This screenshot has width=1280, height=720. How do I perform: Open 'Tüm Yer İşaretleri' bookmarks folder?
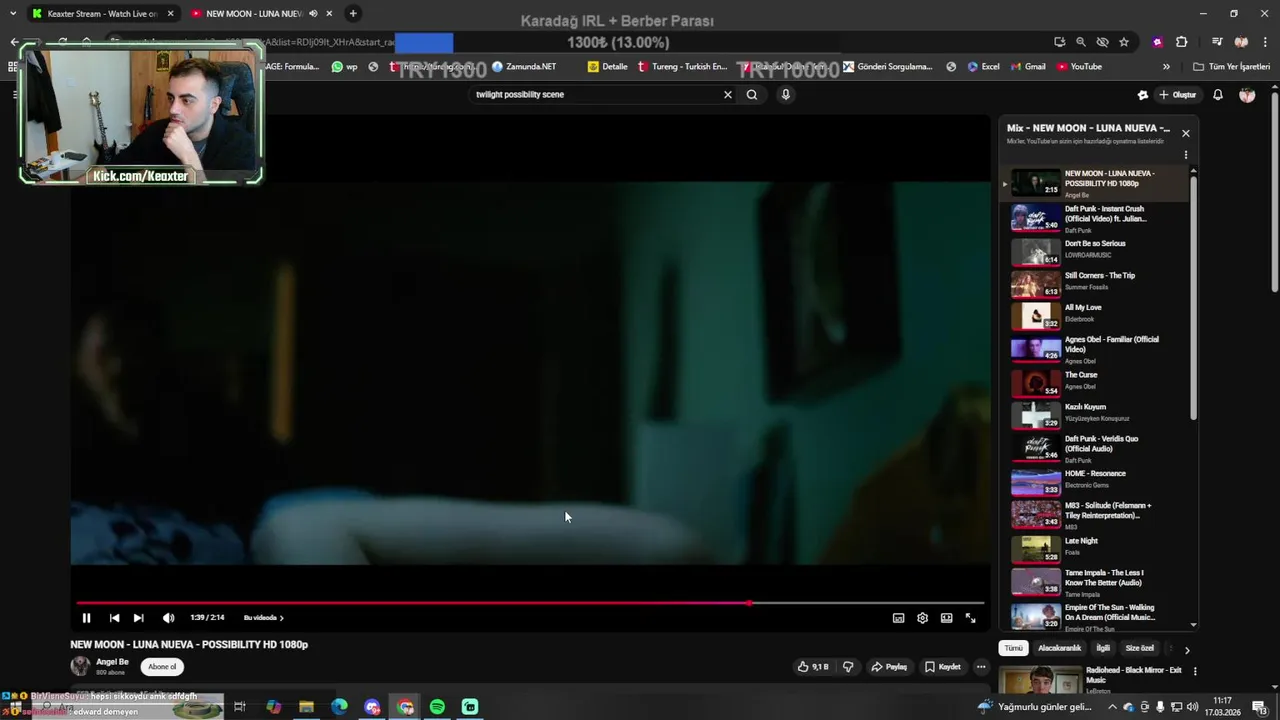pos(1232,67)
